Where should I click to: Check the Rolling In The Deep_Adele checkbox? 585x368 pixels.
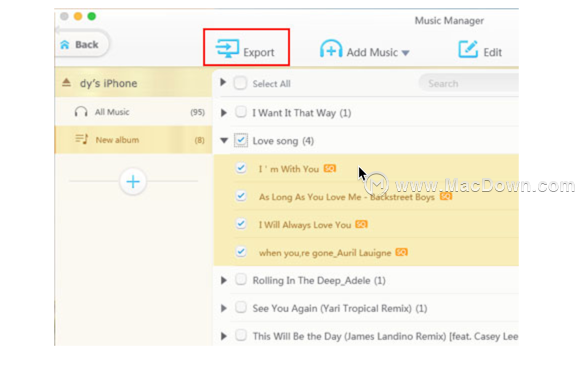(241, 280)
